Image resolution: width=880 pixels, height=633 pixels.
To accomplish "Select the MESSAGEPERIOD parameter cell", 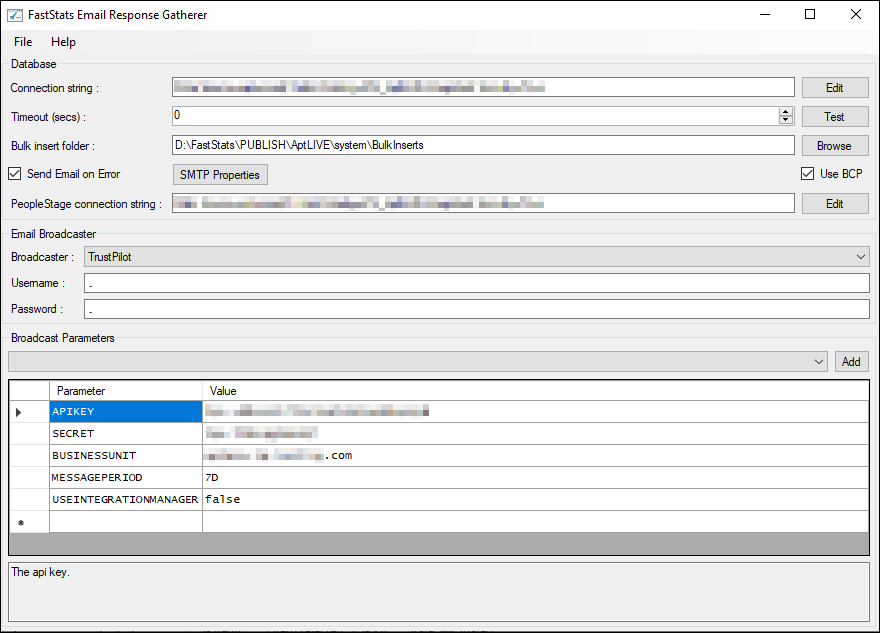I will 126,478.
